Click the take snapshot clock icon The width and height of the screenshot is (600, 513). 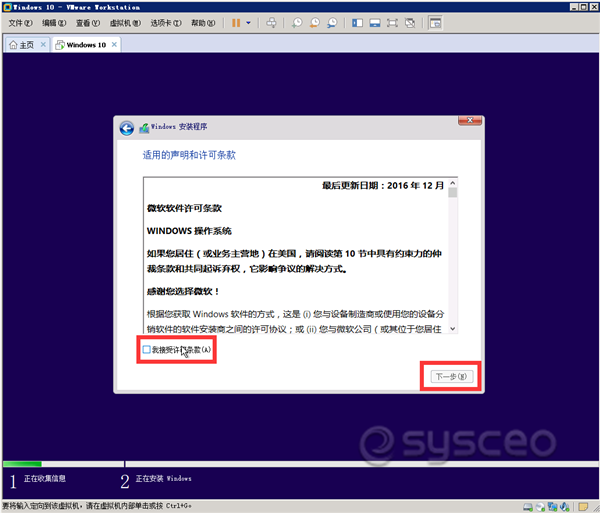tap(297, 23)
